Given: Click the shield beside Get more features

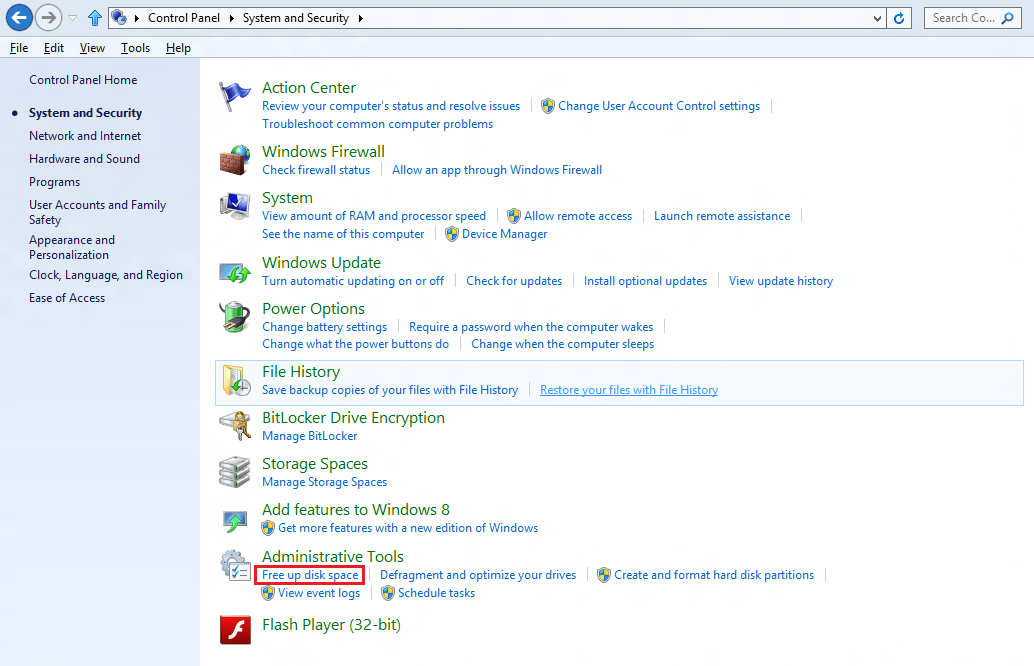Looking at the screenshot, I should coord(268,528).
